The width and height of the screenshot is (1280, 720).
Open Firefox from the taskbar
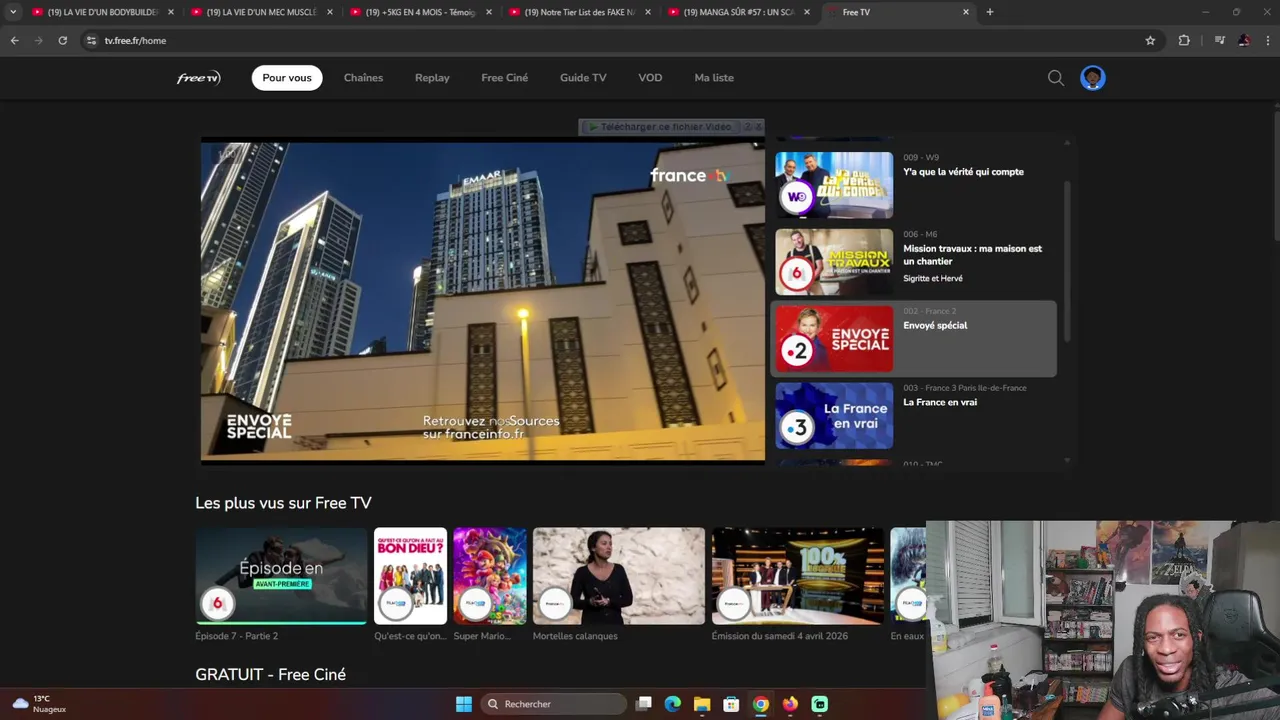coord(790,704)
